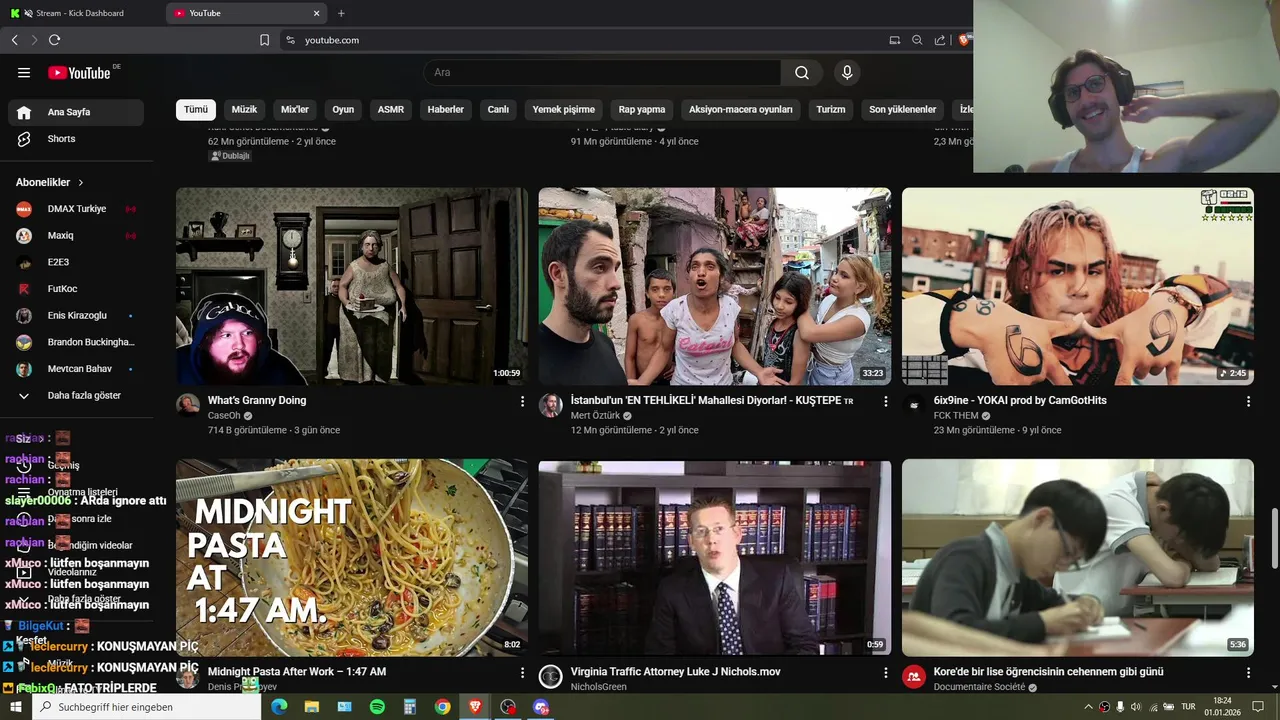Open Discord from taskbar
Image resolution: width=1280 pixels, height=720 pixels.
tap(541, 707)
